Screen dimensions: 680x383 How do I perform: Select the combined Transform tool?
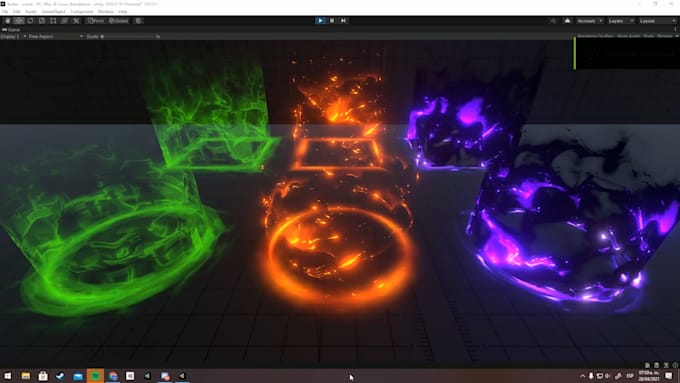64,21
